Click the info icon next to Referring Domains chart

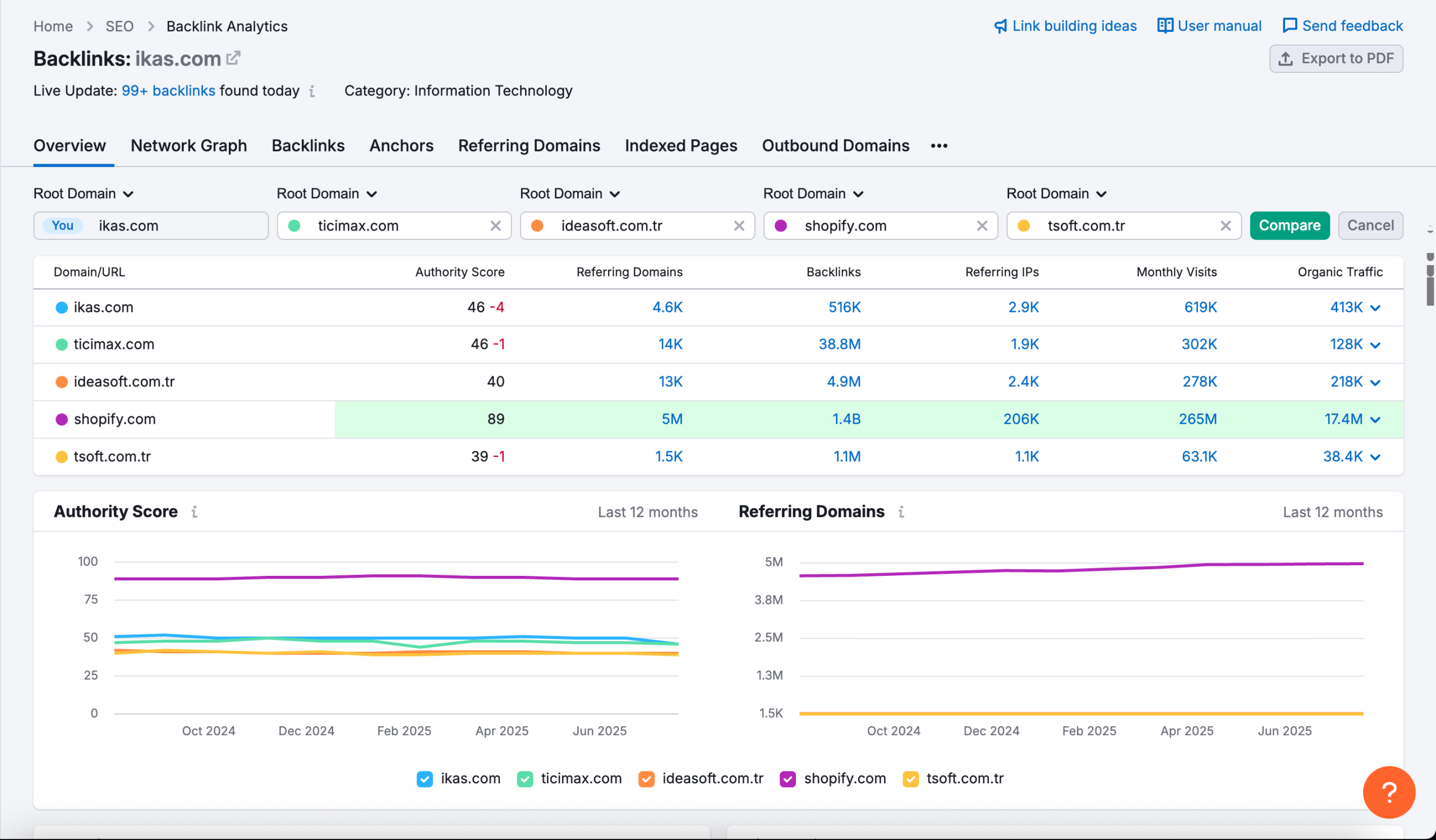(x=901, y=512)
